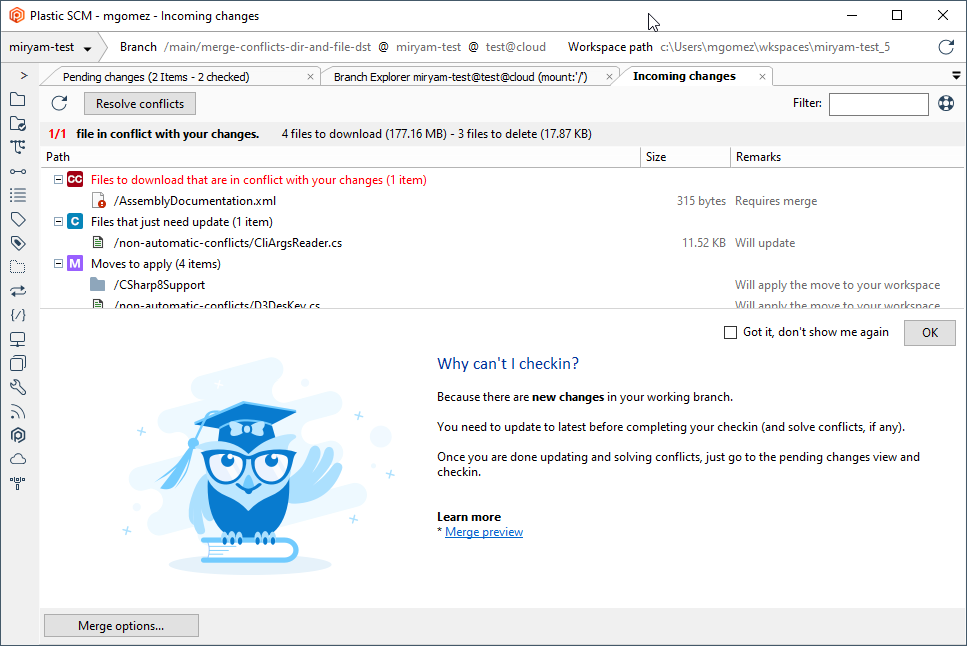Open the Merge preview link
Image resolution: width=967 pixels, height=646 pixels.
click(x=483, y=531)
